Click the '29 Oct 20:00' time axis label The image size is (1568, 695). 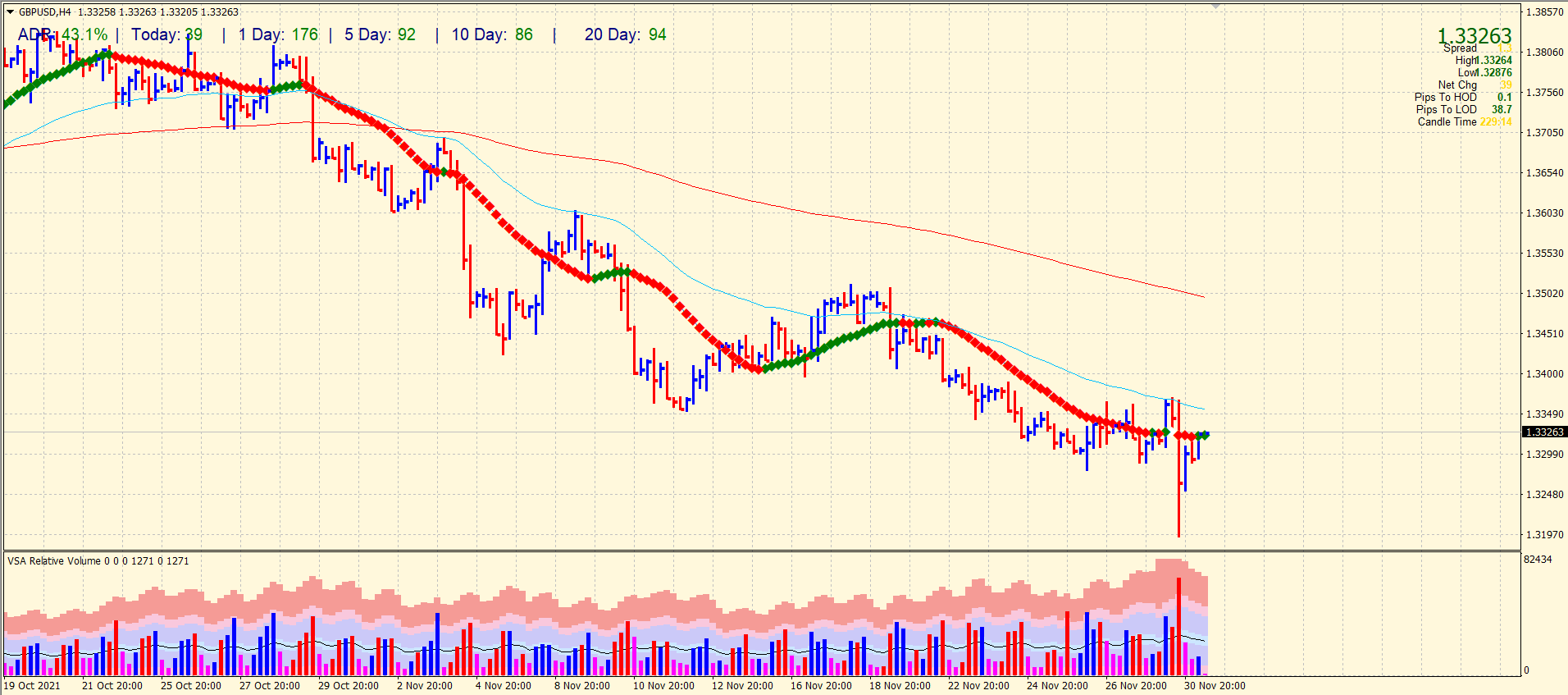(x=349, y=686)
